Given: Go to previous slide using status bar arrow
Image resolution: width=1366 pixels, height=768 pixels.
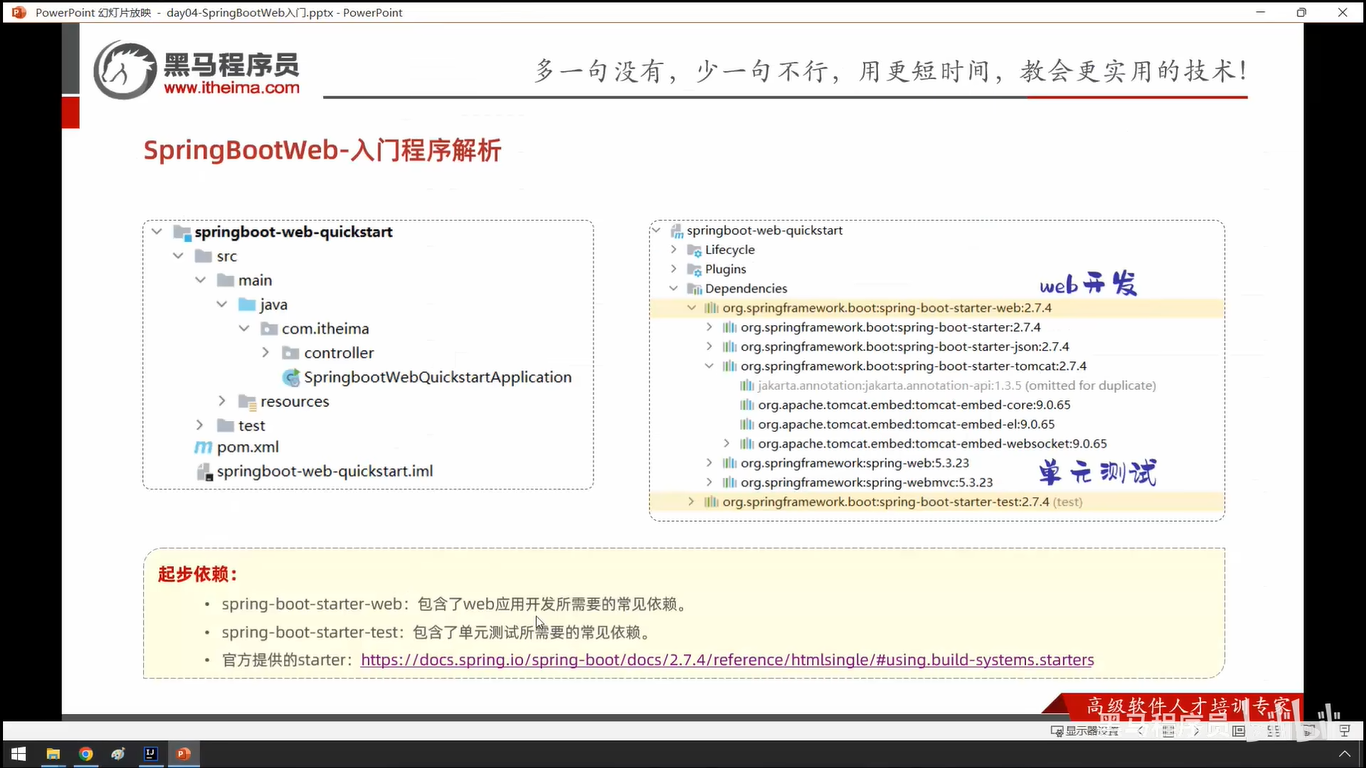Looking at the screenshot, I should click(1141, 731).
